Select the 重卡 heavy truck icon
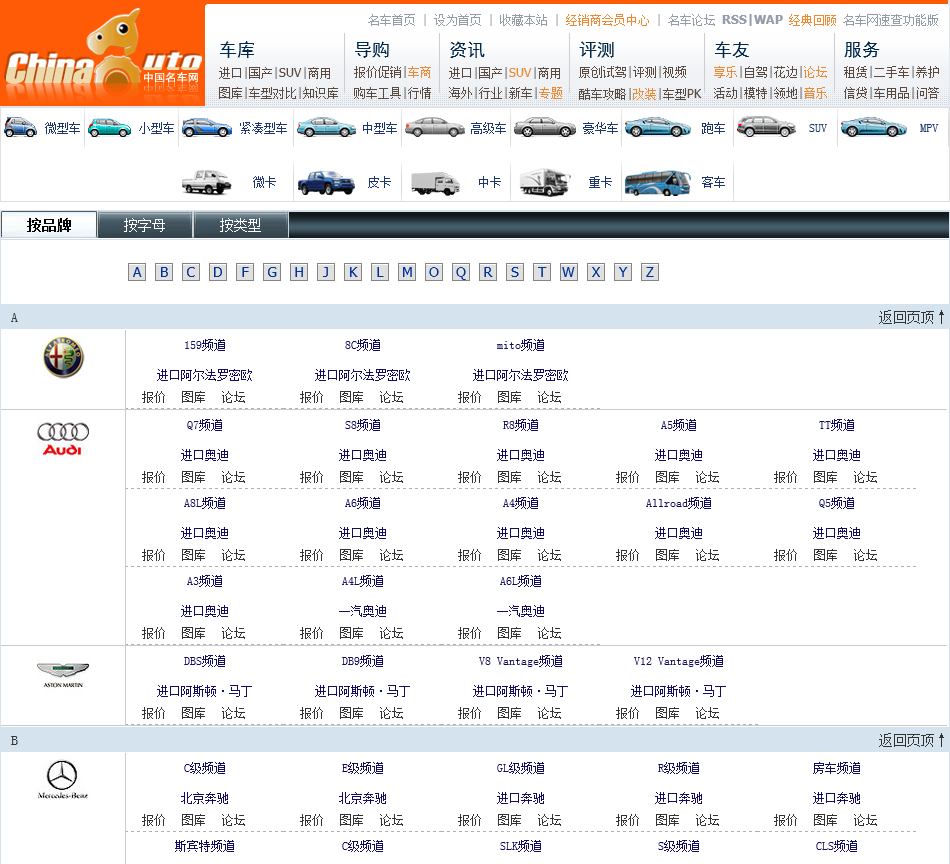This screenshot has width=950, height=864. (x=545, y=182)
